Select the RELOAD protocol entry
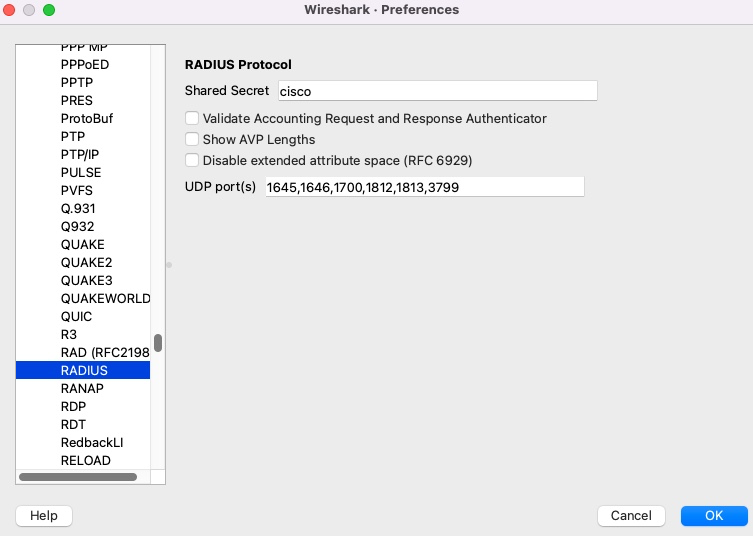753x536 pixels. [x=85, y=461]
